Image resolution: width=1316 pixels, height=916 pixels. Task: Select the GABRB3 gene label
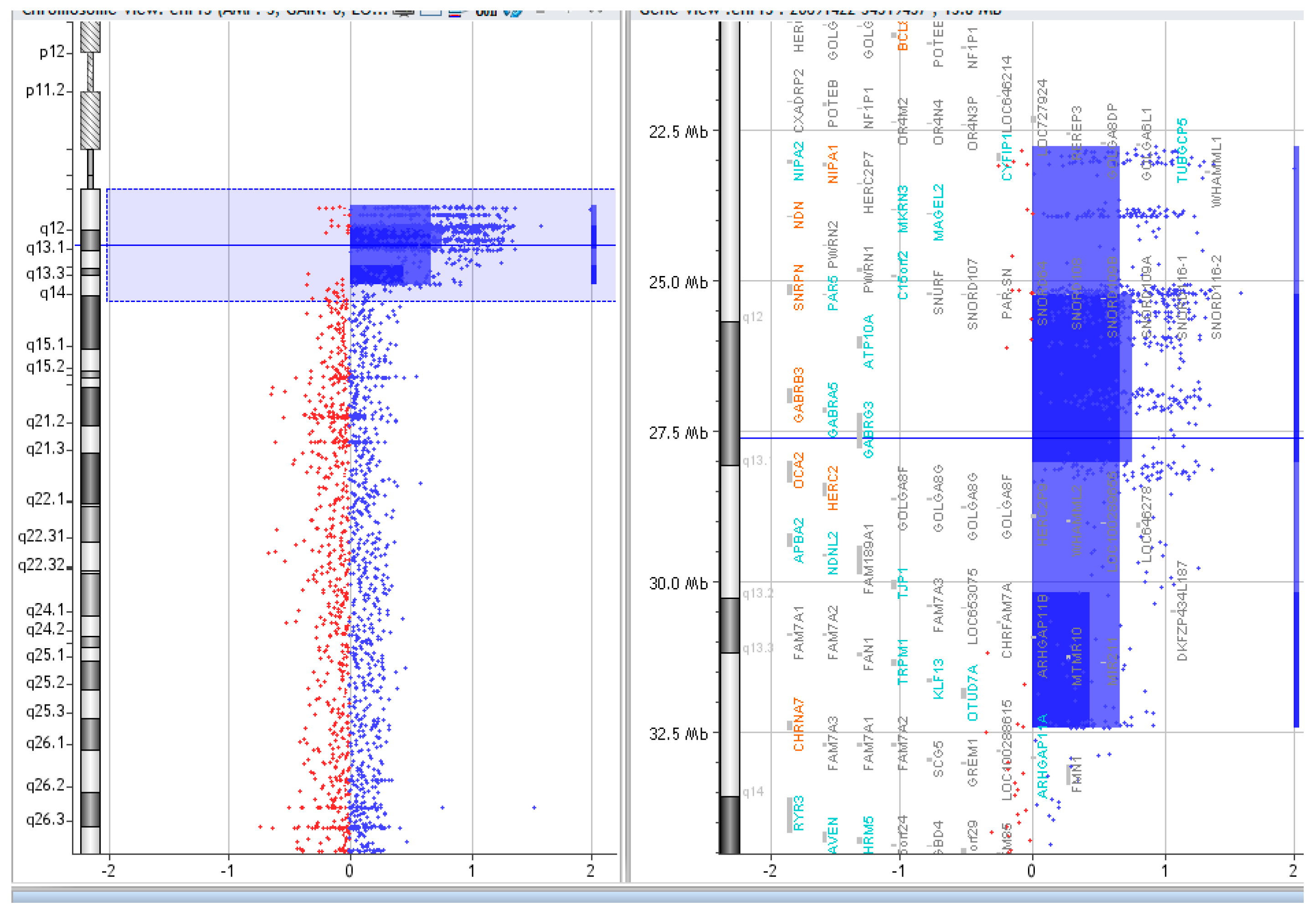tap(798, 395)
